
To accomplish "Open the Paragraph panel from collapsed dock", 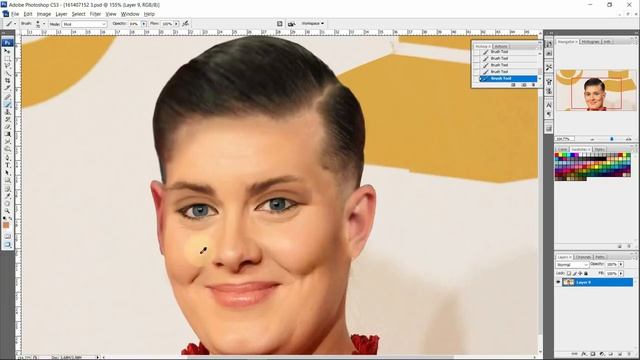I will tap(549, 114).
